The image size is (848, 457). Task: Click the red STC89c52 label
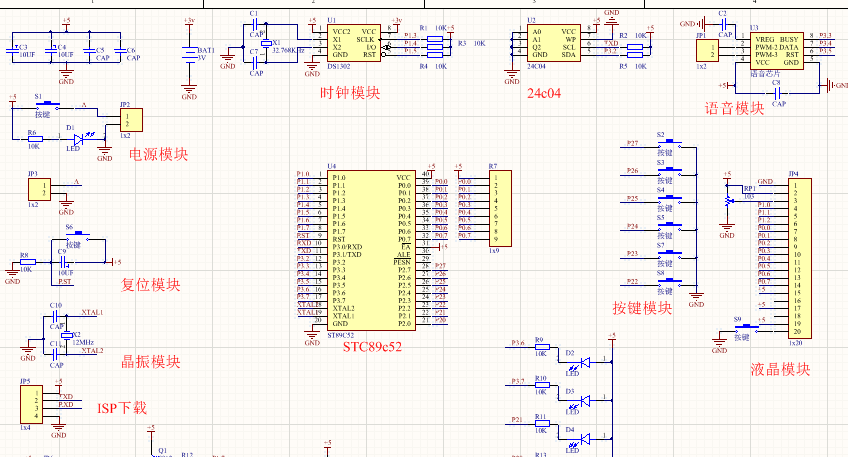click(x=372, y=347)
